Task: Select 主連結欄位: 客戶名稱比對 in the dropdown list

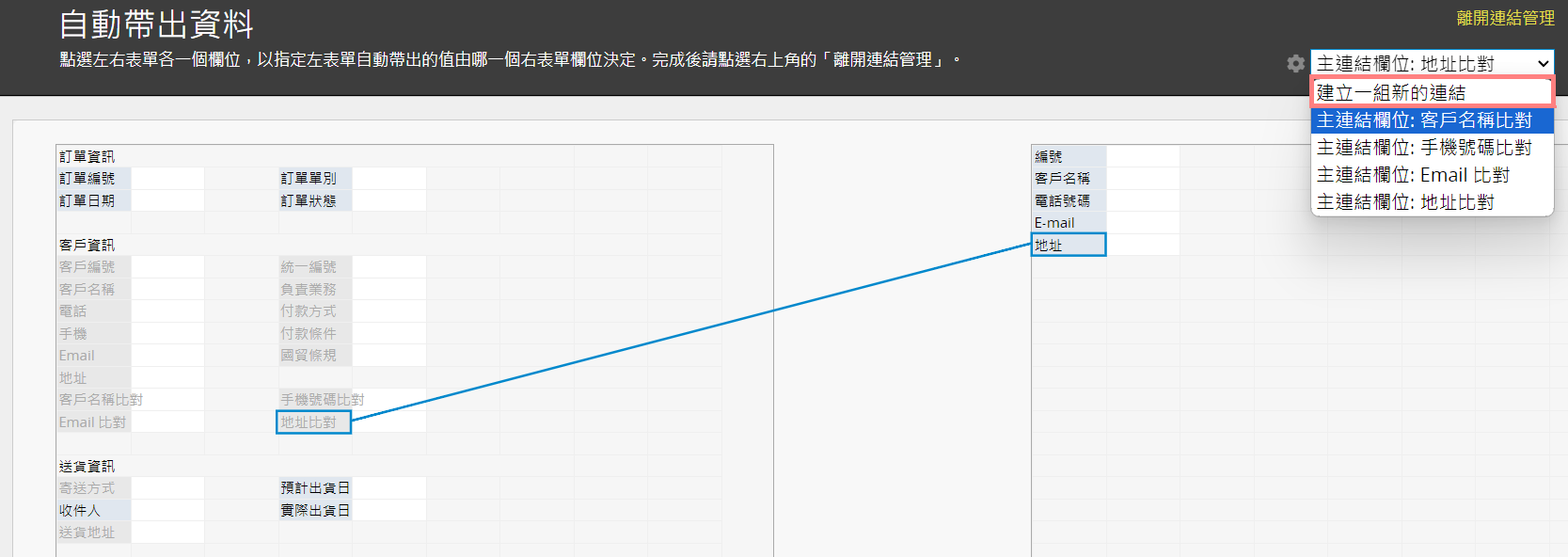Action: click(1432, 120)
